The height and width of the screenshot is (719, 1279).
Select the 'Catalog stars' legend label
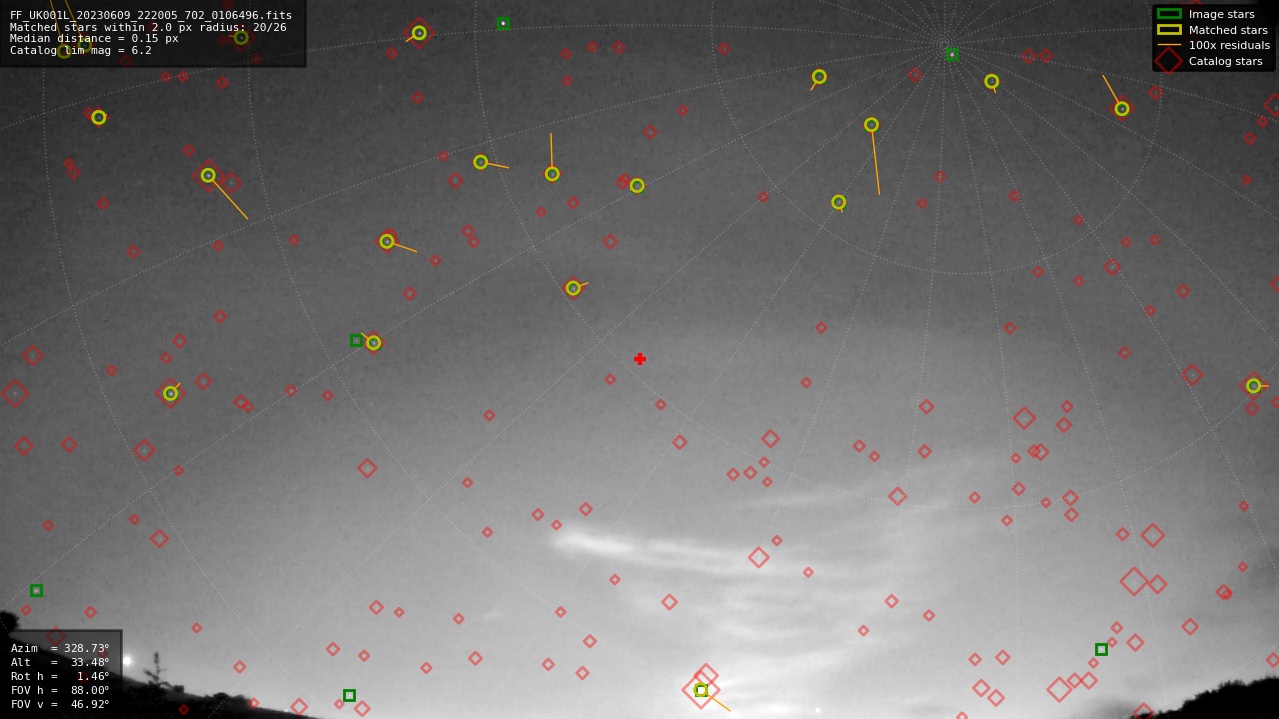point(1225,61)
